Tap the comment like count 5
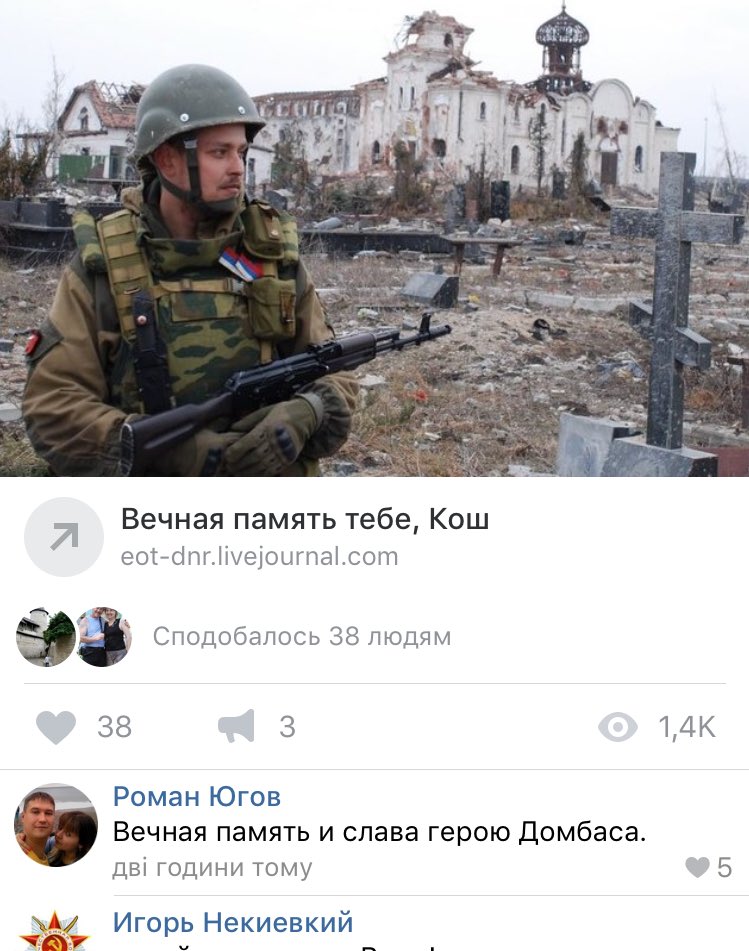Image resolution: width=749 pixels, height=951 pixels. [725, 868]
